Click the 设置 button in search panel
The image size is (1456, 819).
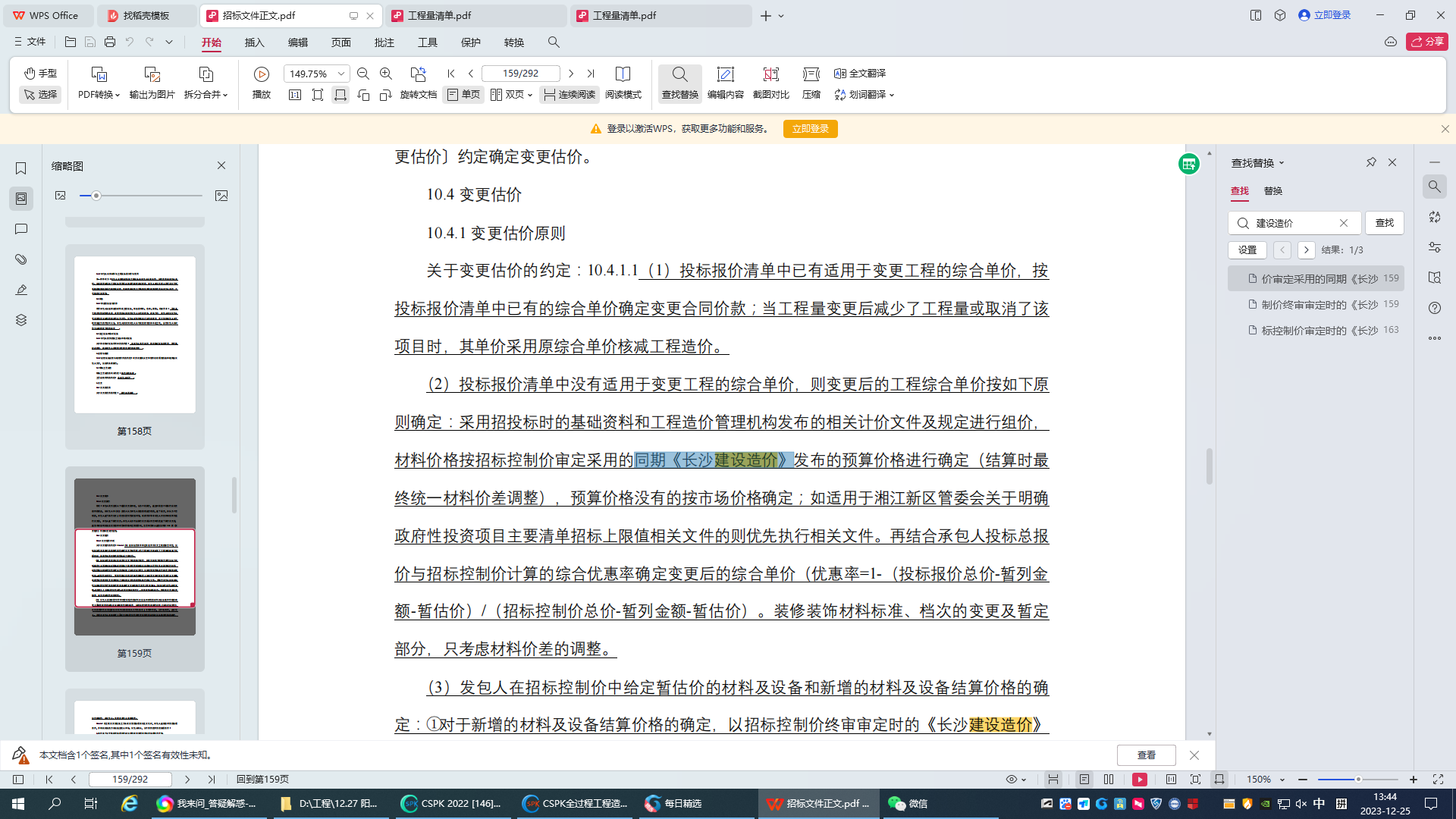[x=1247, y=249]
